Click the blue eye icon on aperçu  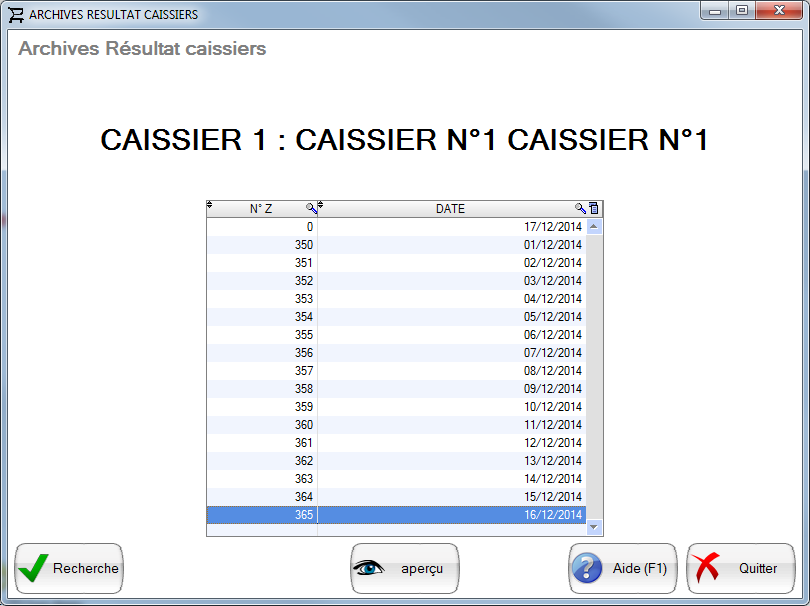(371, 568)
